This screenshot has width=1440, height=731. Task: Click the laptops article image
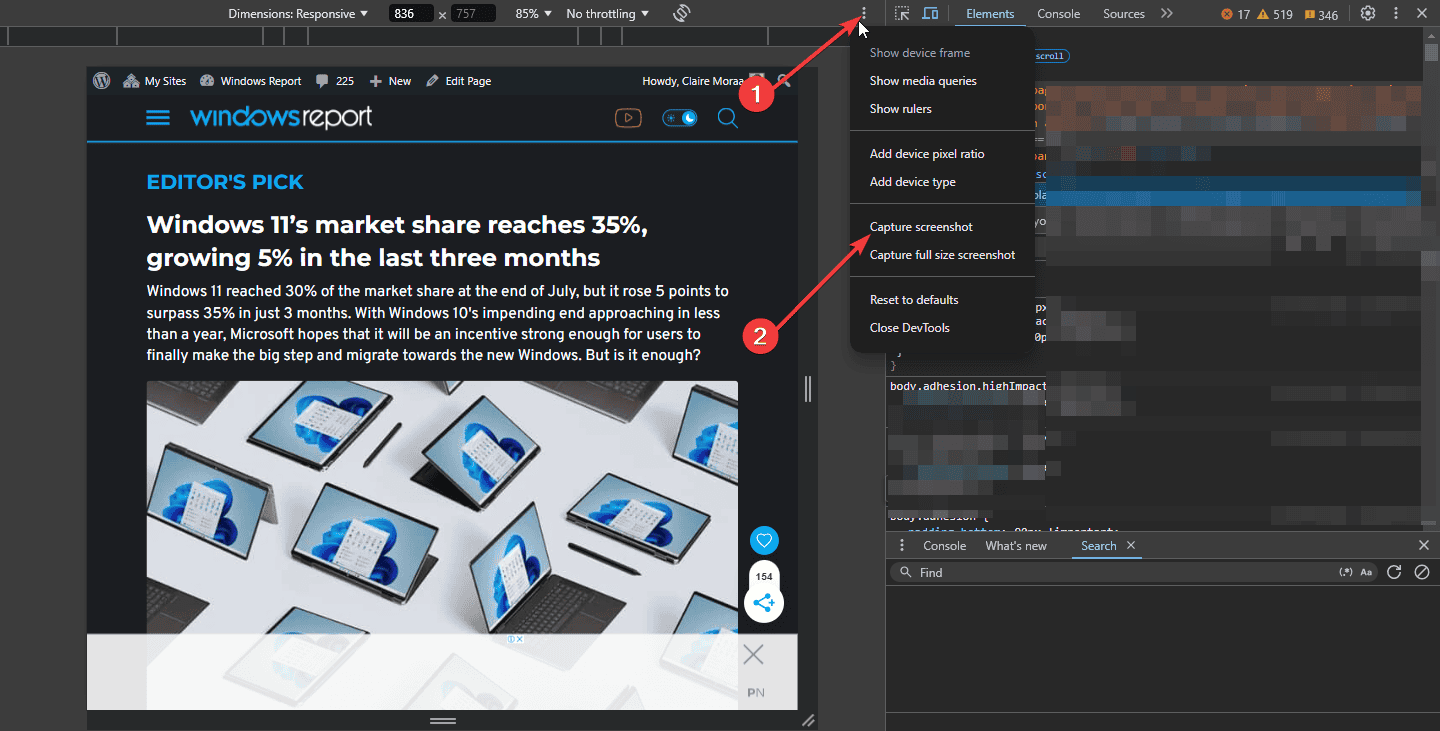click(x=442, y=545)
